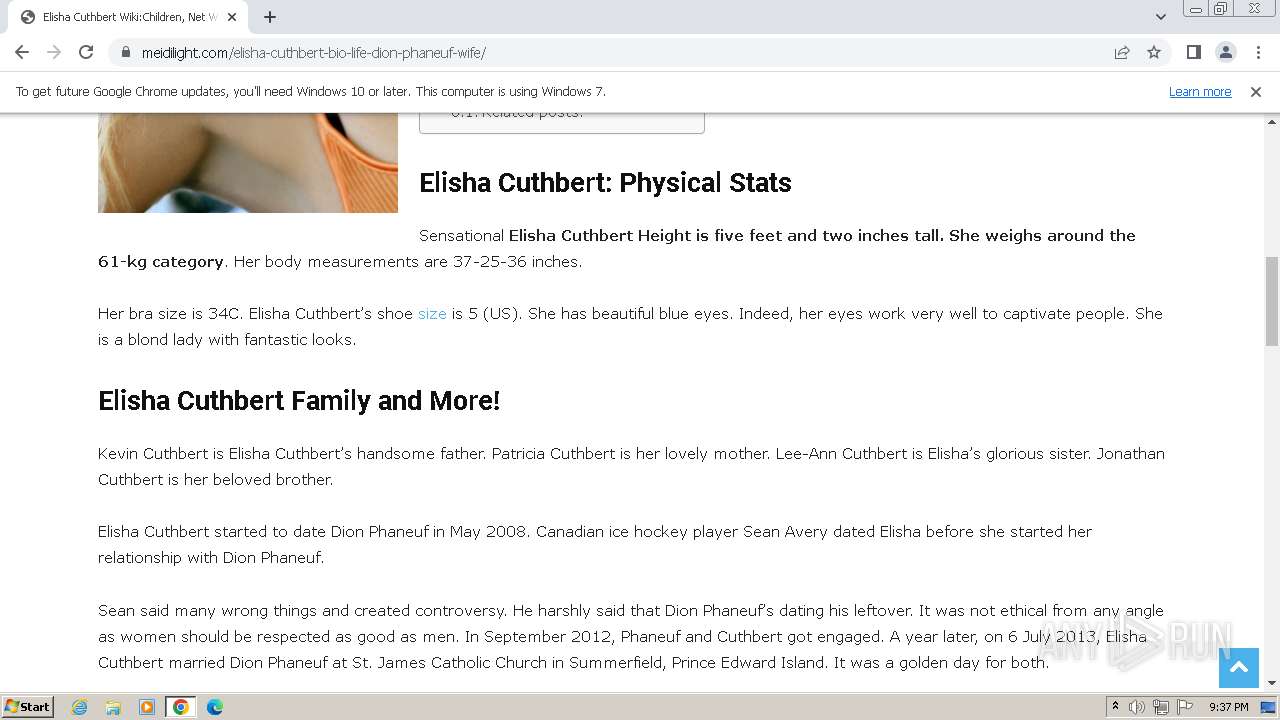The height and width of the screenshot is (720, 1280).
Task: Click the "Learn more" update link
Action: 1200,91
